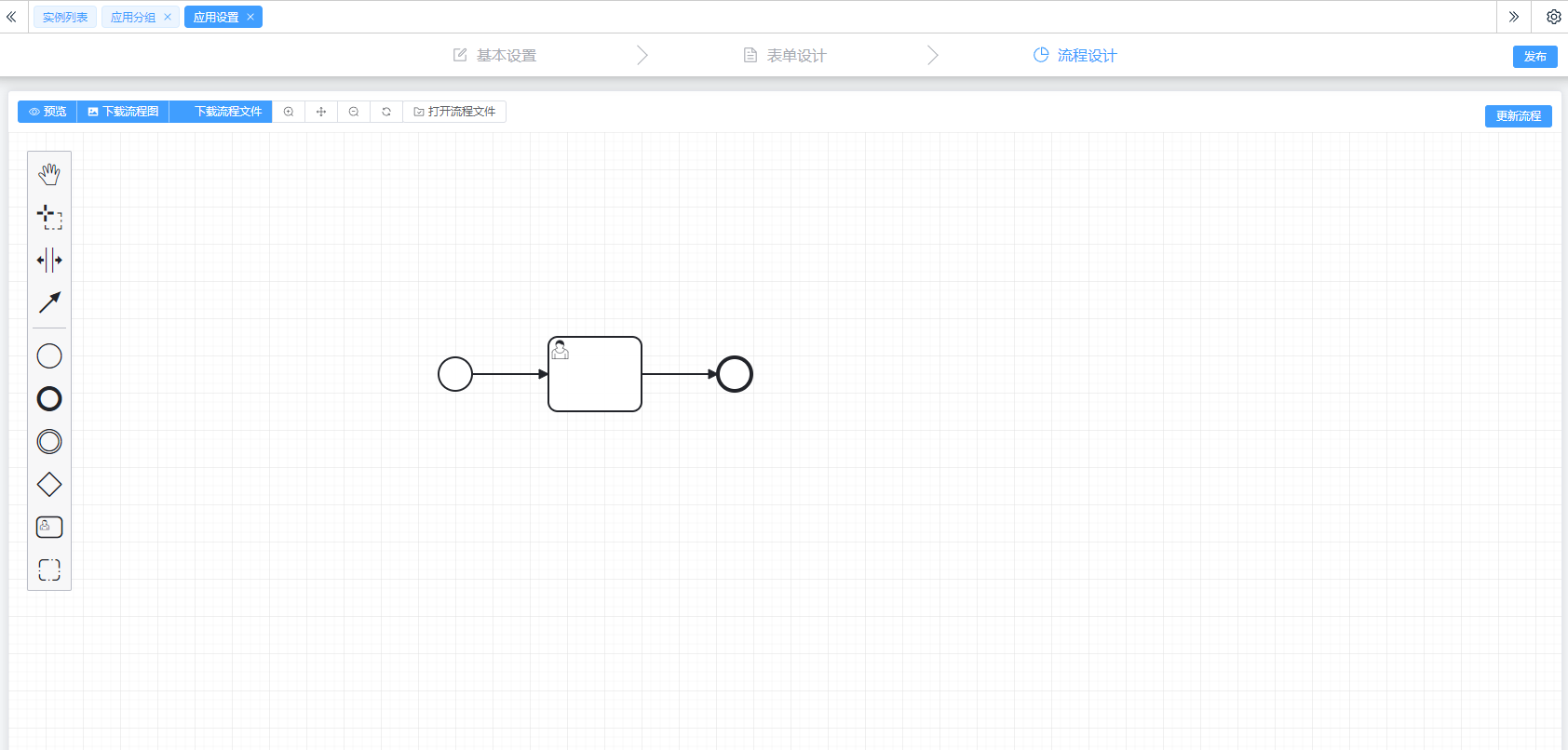Click the user icon inside the task node
Image resolution: width=1568 pixels, height=750 pixels.
[561, 350]
